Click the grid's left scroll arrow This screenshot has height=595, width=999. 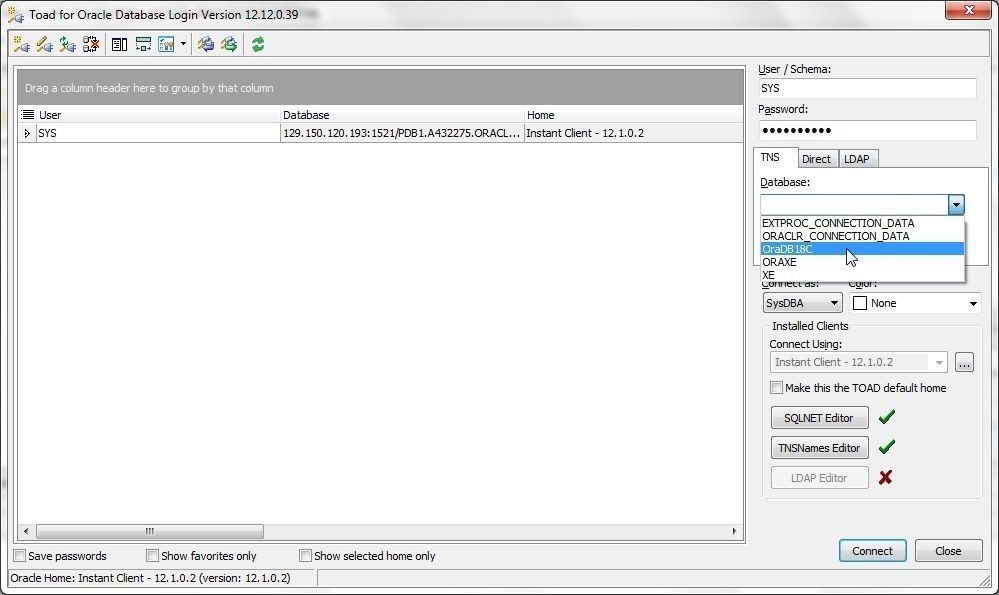(26, 531)
